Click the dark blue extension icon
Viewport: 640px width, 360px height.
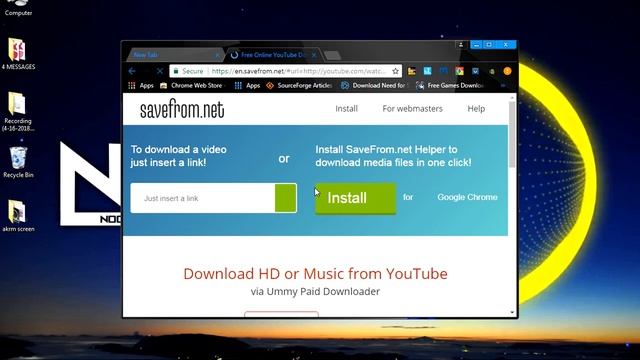pos(443,71)
